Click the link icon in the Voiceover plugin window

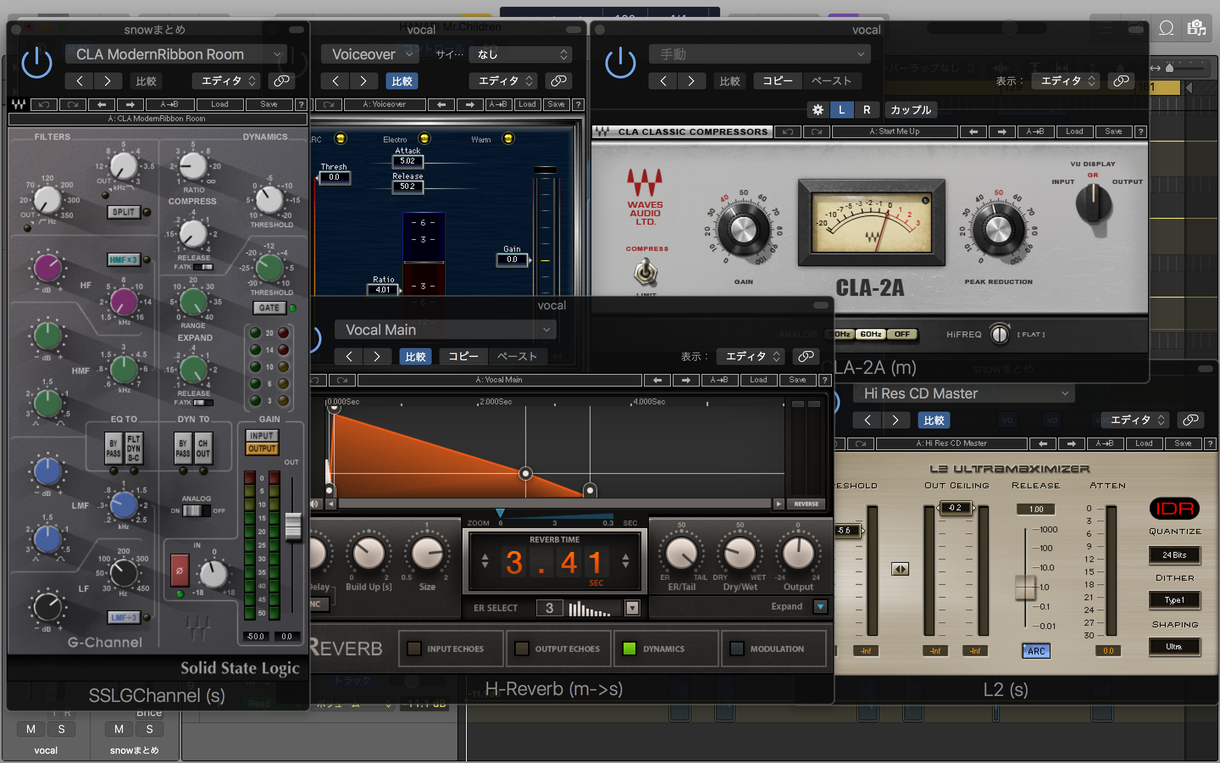(x=559, y=81)
